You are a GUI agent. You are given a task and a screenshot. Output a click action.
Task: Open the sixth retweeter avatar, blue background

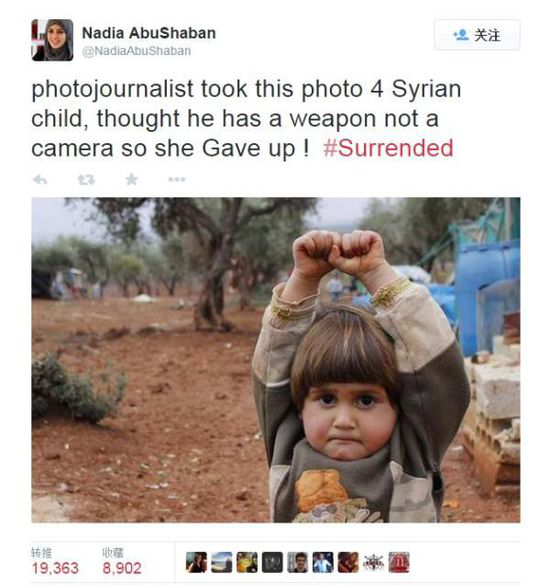(323, 562)
